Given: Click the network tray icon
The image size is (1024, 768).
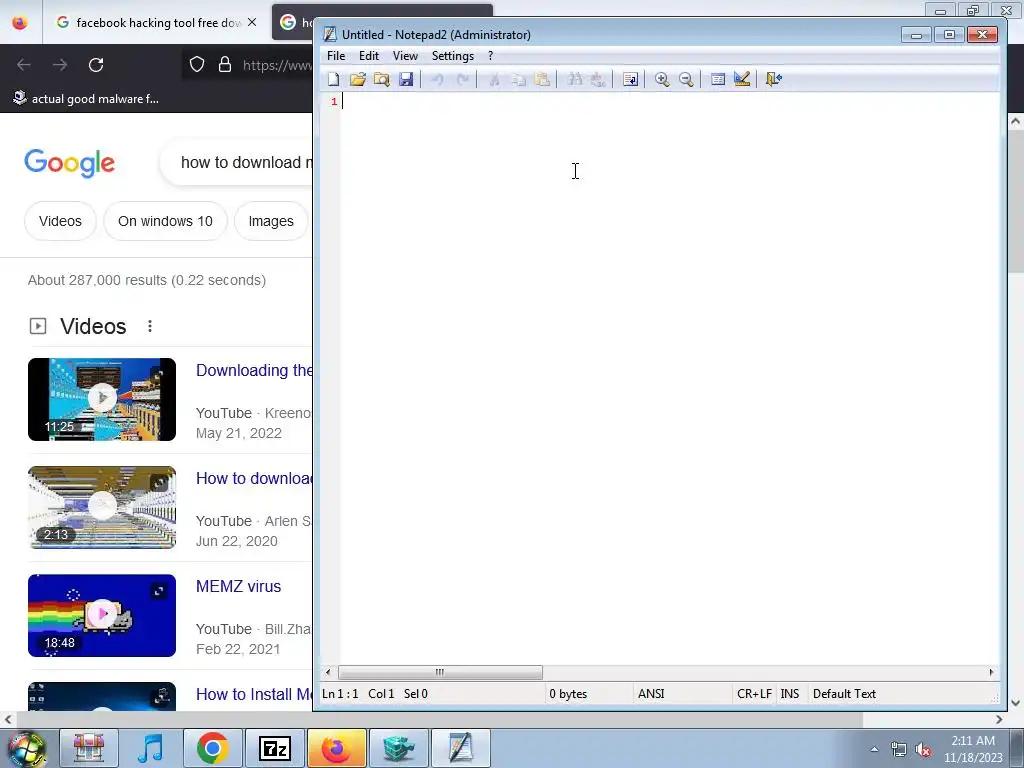Looking at the screenshot, I should pyautogui.click(x=899, y=750).
